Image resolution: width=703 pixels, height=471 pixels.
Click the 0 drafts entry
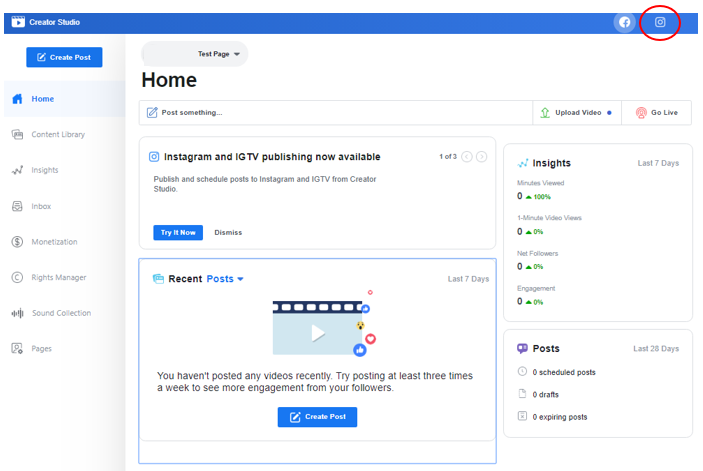point(546,394)
